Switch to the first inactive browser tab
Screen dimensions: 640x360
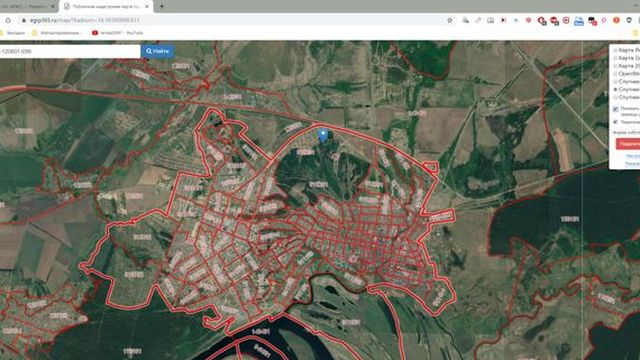[27, 7]
